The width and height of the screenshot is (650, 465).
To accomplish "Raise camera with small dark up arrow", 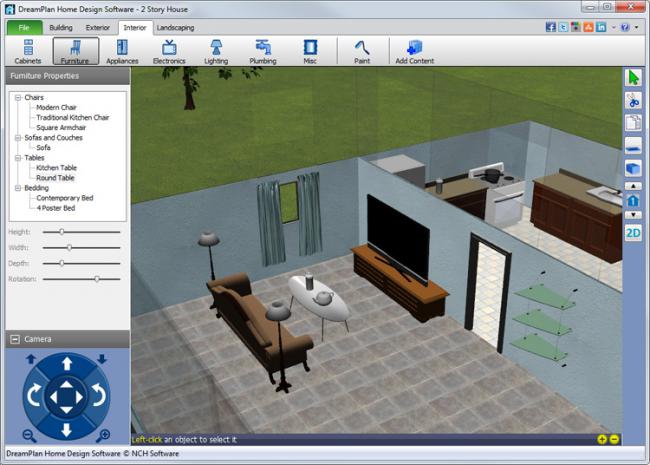I will (31, 359).
